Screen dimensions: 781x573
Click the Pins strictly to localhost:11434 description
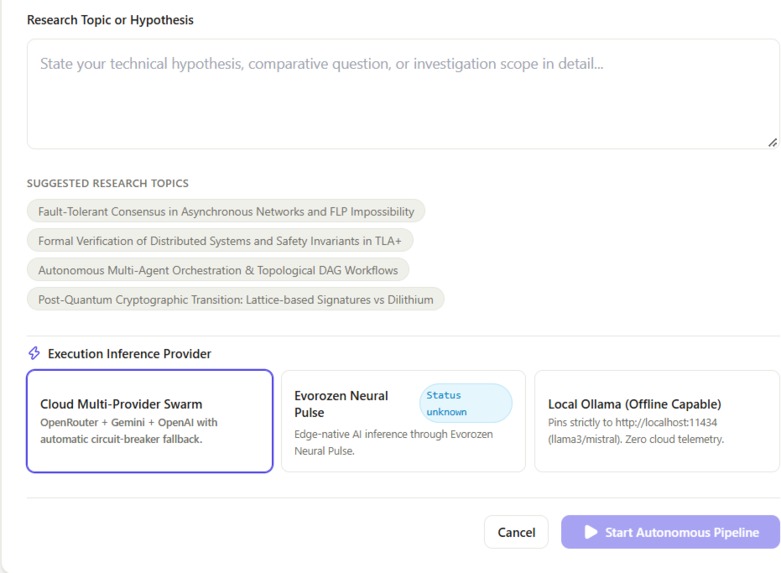(636, 430)
